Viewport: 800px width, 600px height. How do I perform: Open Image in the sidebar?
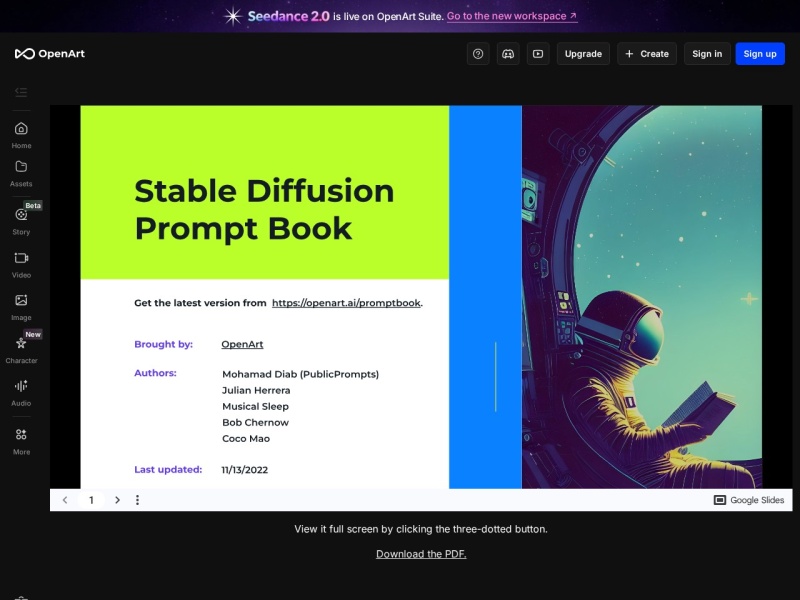tap(21, 308)
